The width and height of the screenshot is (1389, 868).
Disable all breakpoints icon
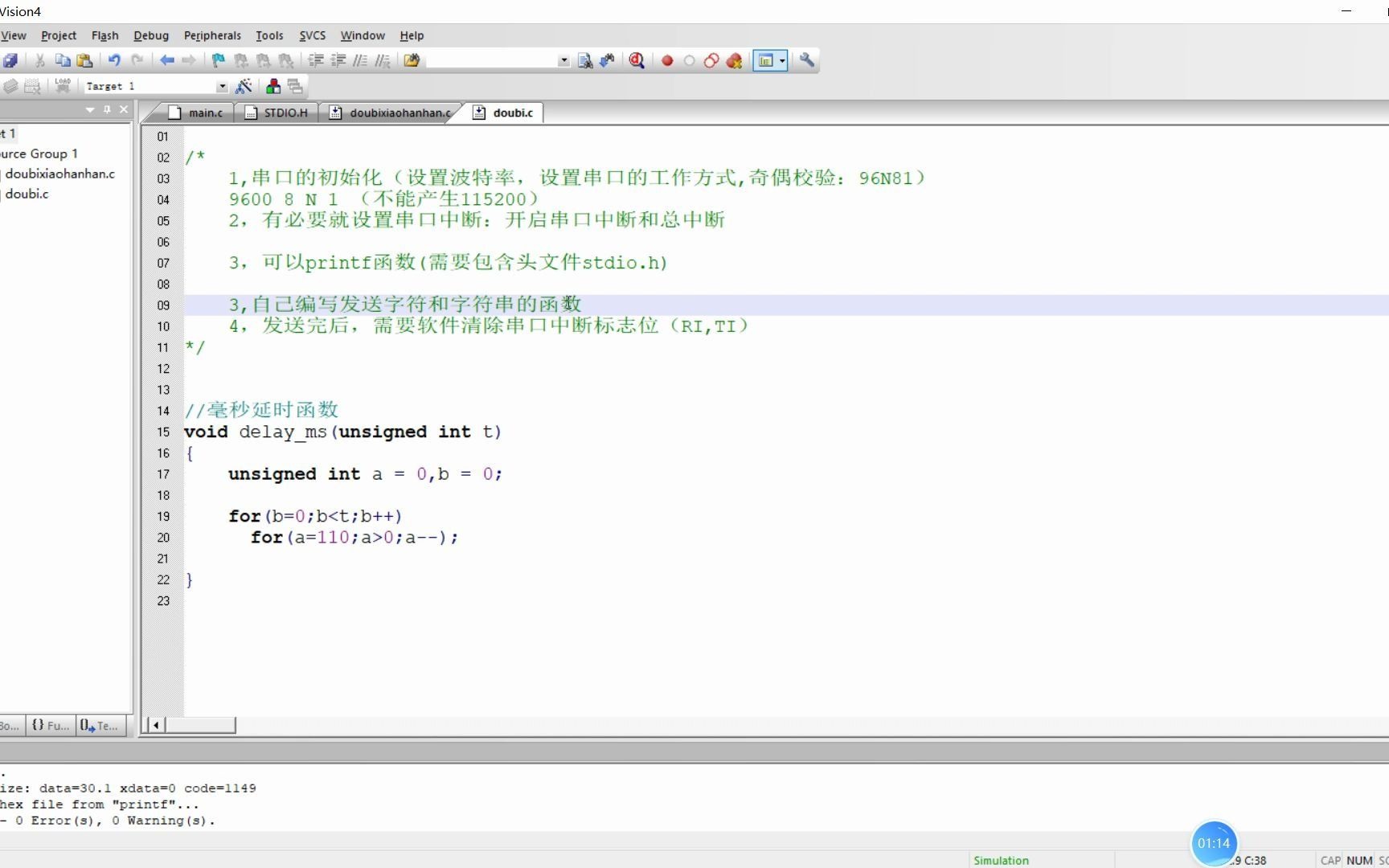[x=711, y=60]
